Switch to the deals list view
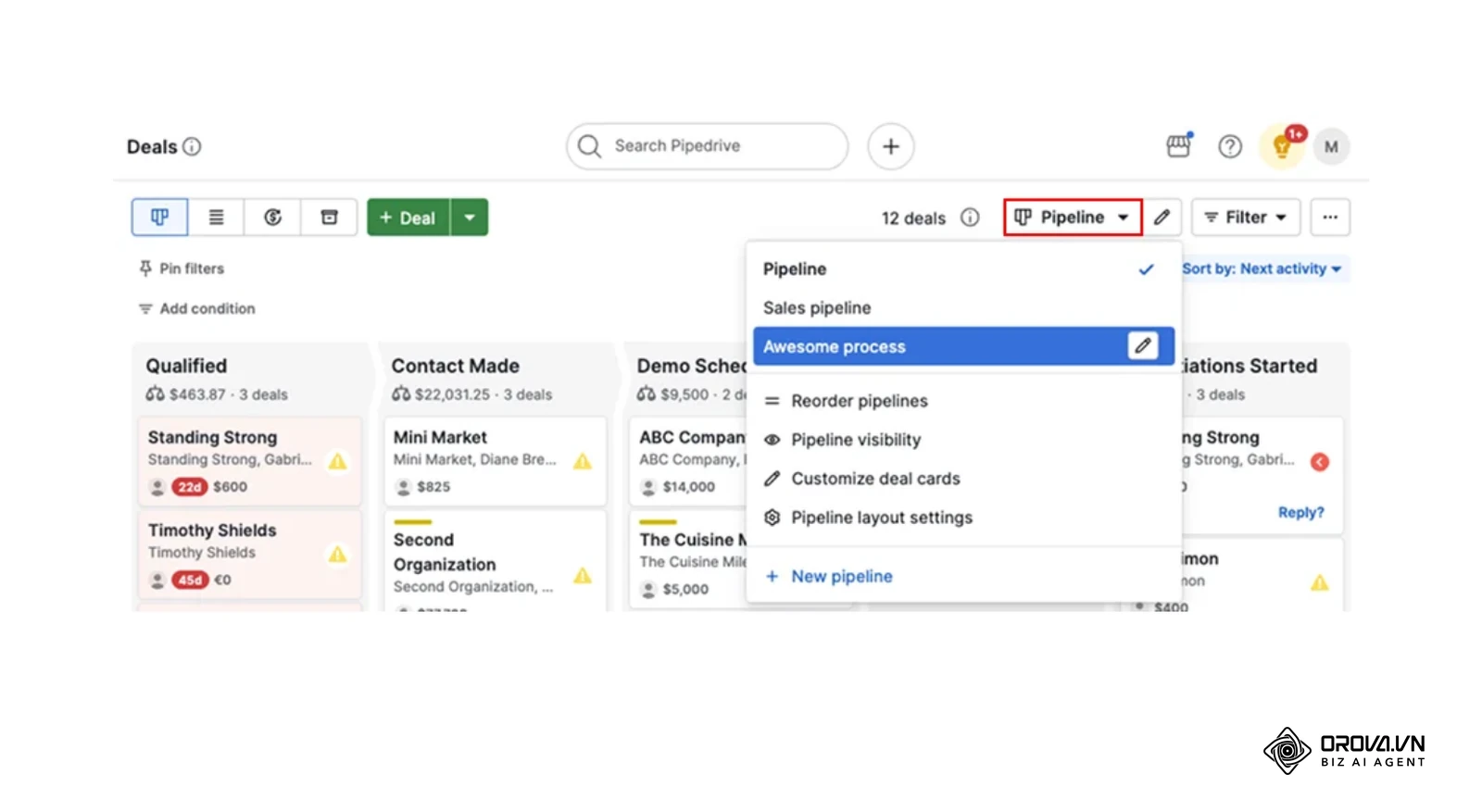The width and height of the screenshot is (1482, 812). point(216,218)
